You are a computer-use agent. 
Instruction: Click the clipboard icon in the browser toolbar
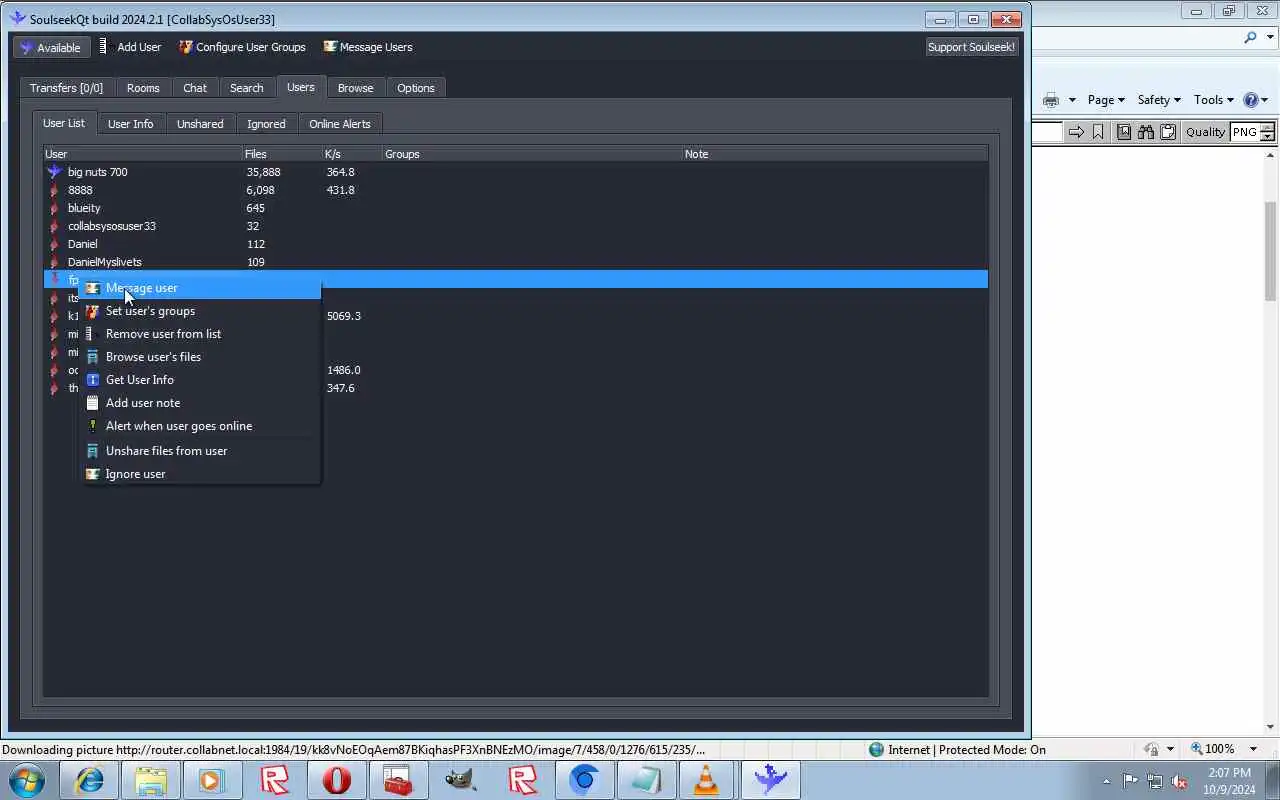point(1167,132)
